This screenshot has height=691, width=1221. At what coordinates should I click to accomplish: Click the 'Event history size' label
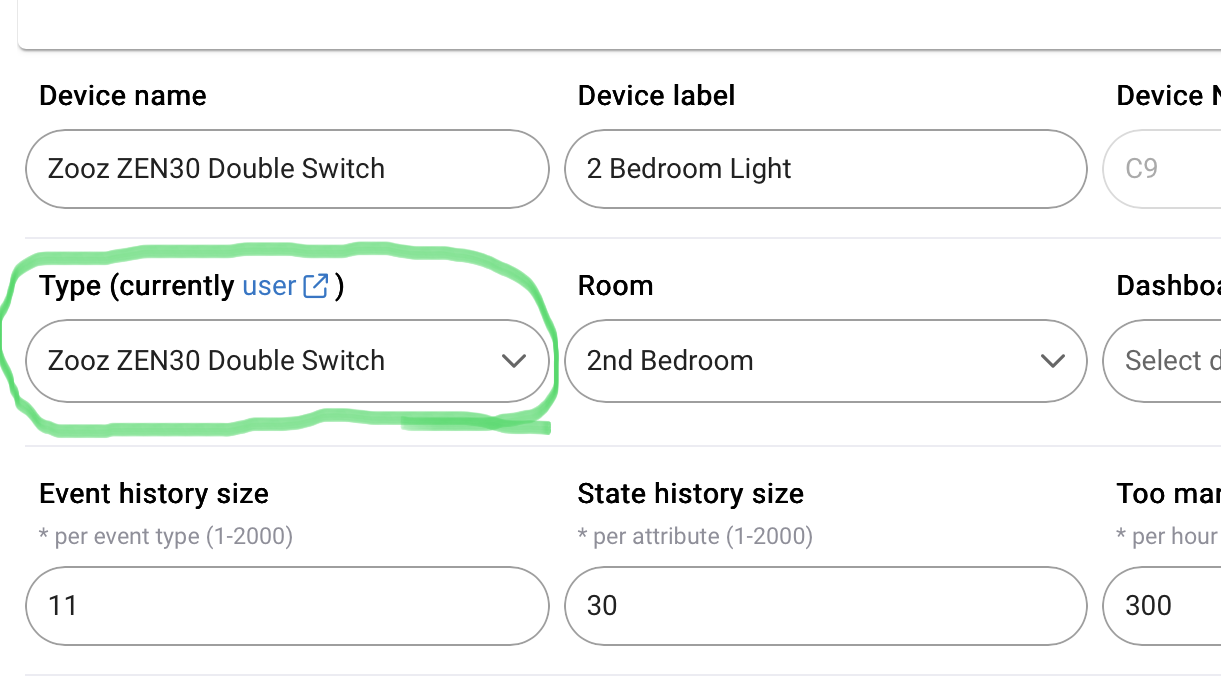tap(154, 494)
